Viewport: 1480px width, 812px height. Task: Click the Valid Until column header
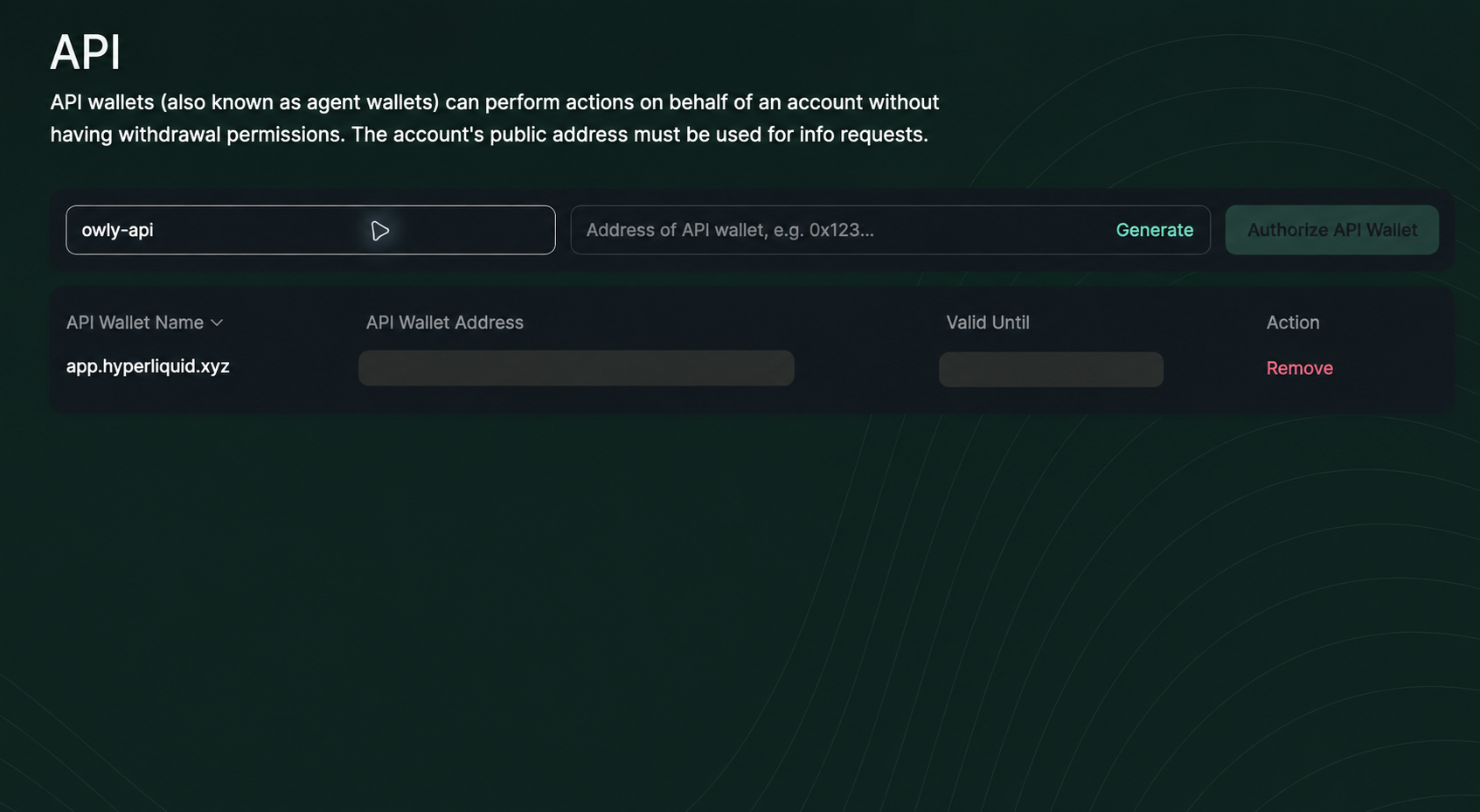pyautogui.click(x=988, y=323)
